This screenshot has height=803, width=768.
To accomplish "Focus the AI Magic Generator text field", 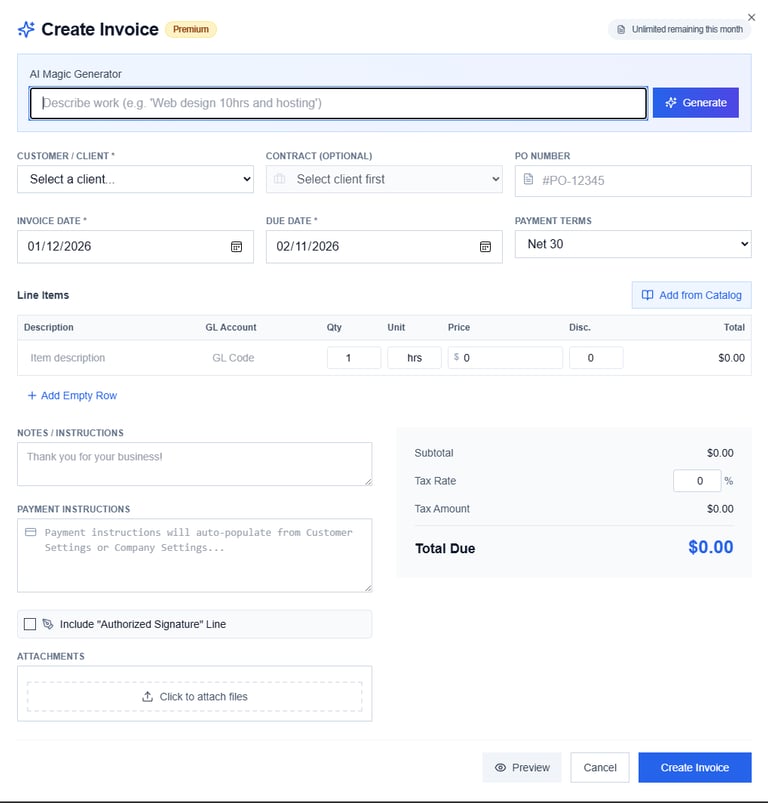I will [338, 103].
